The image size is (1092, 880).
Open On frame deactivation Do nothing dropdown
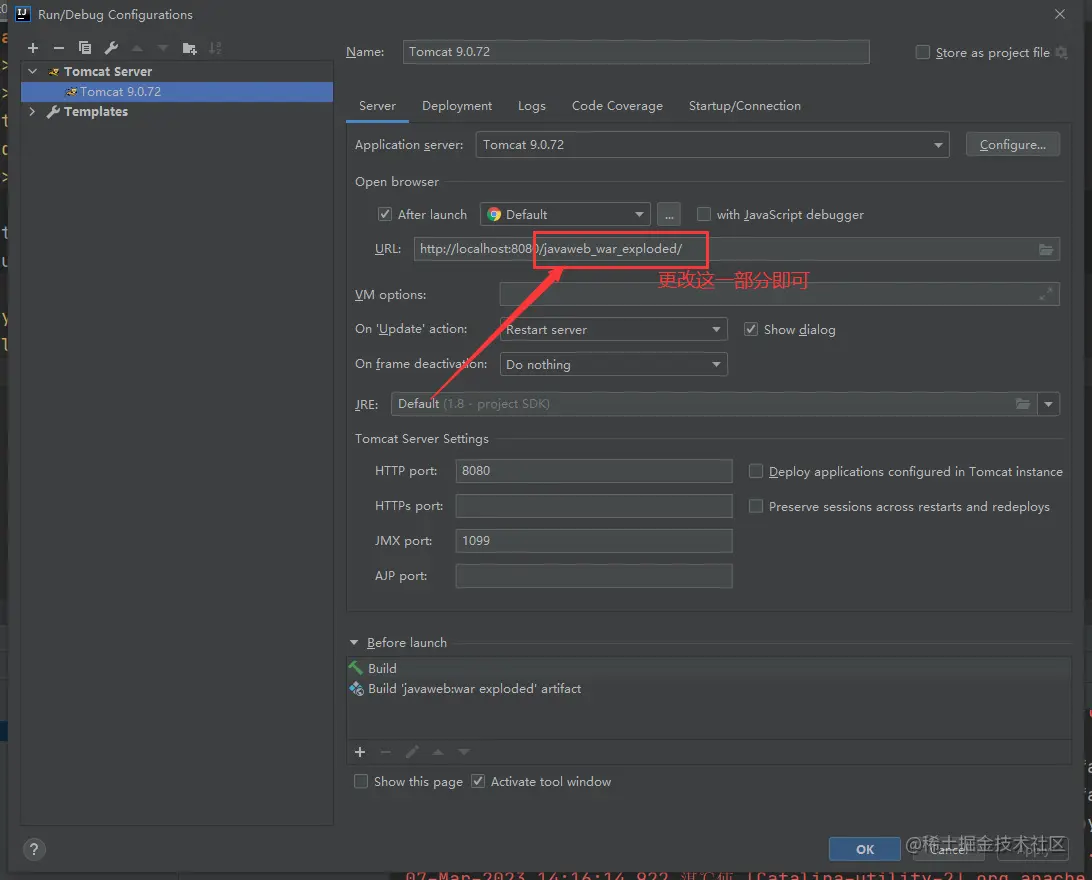pos(613,364)
